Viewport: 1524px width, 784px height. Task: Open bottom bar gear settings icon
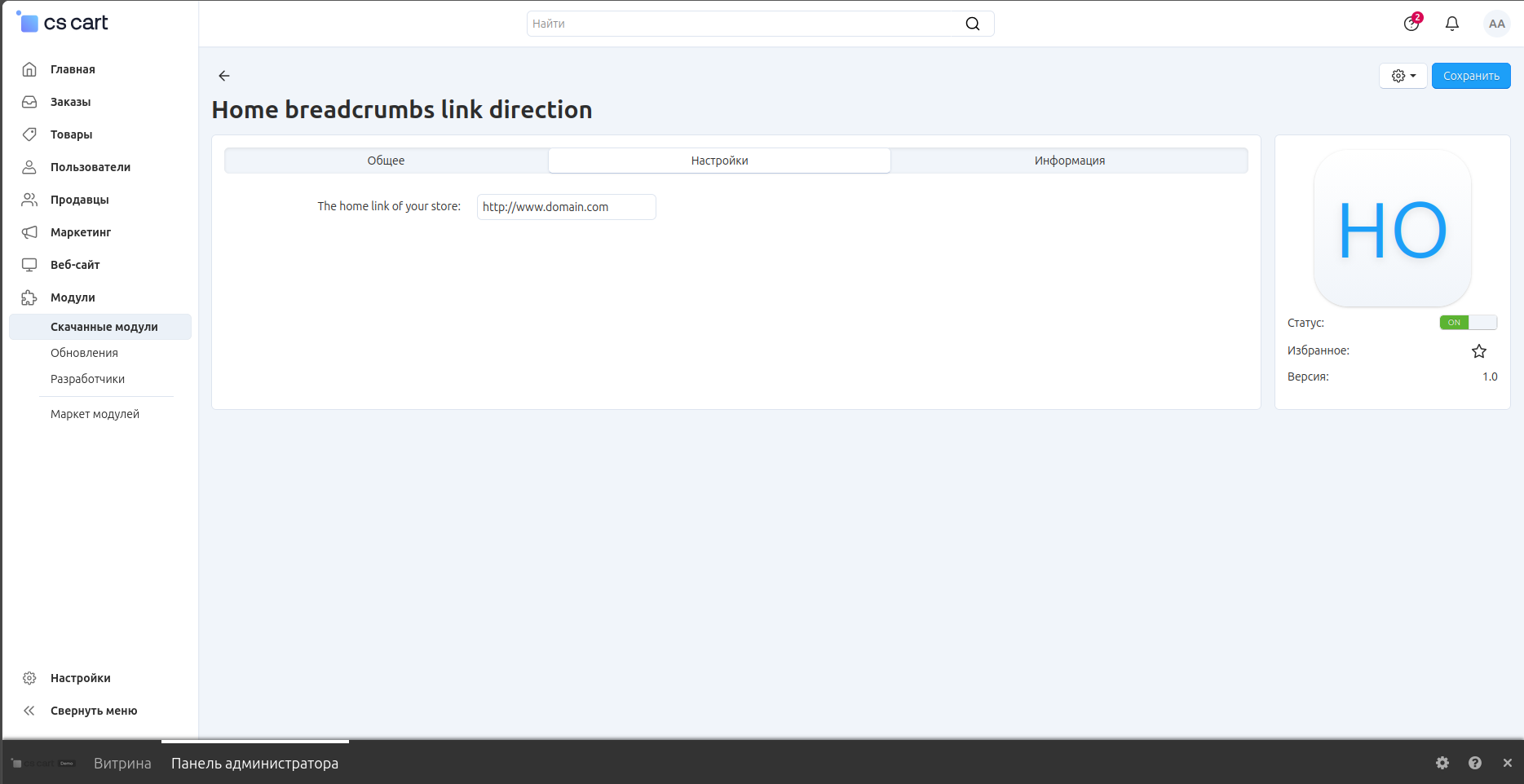[x=1442, y=763]
